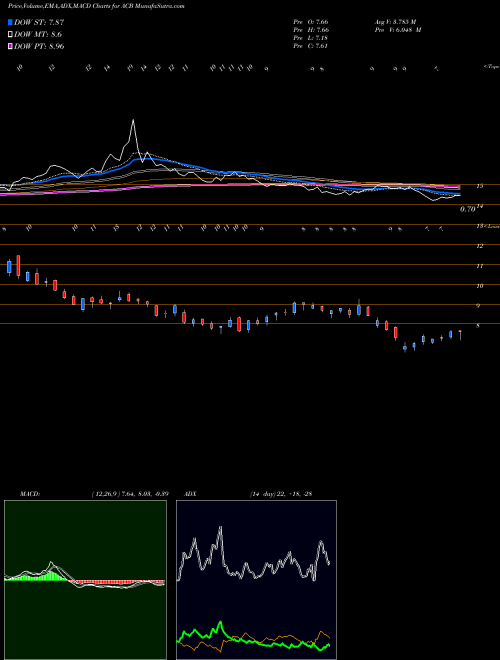The image size is (500, 660).
Task: Click the price axis label '8'
Action: coord(478,326)
